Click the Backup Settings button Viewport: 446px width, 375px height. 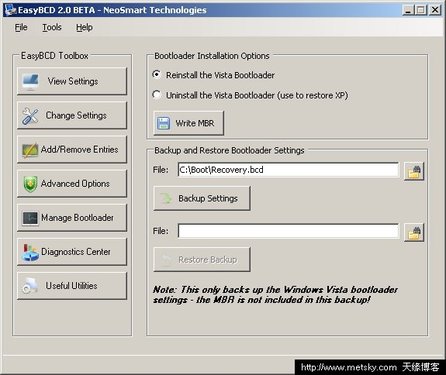(x=202, y=198)
